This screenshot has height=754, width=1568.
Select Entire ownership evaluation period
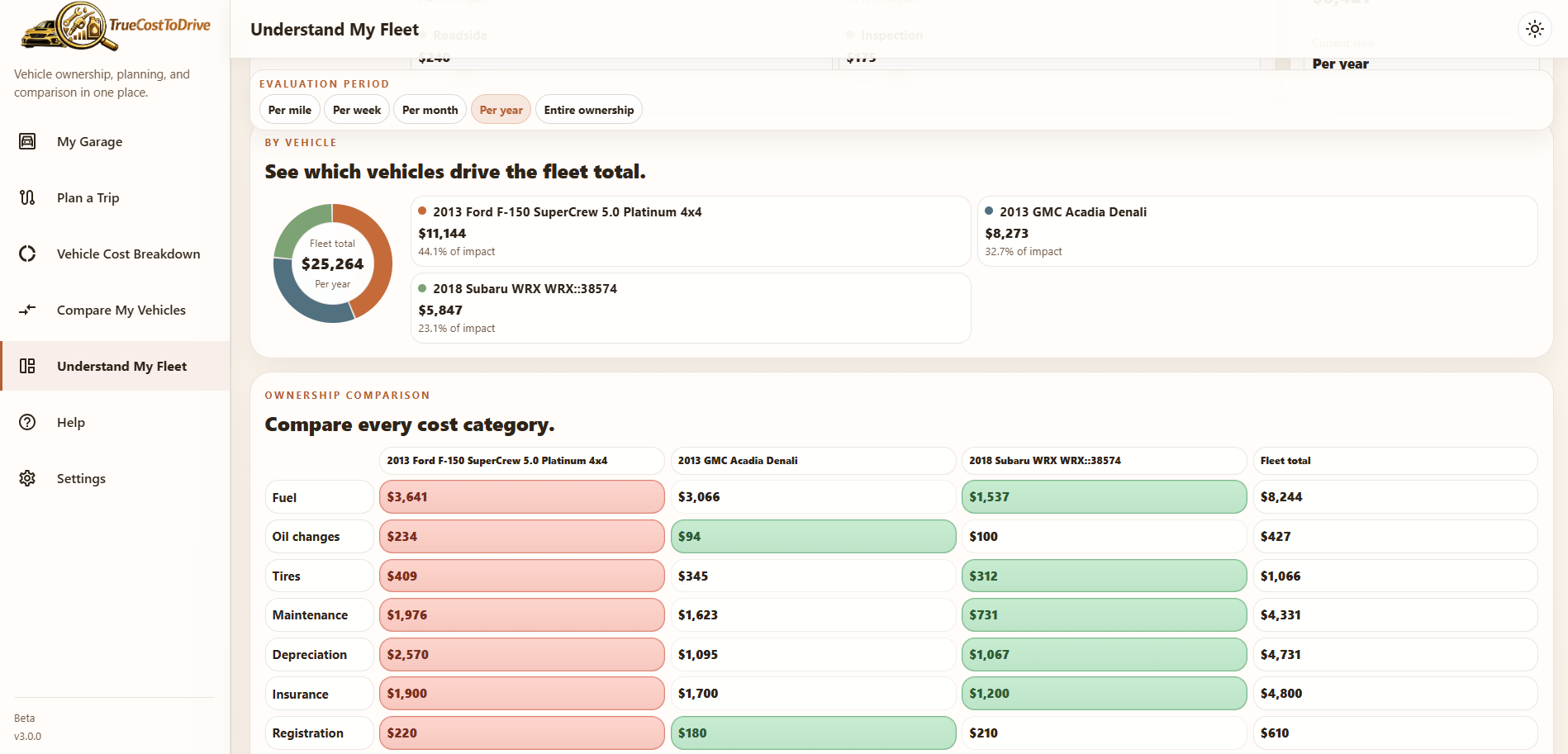pos(589,110)
